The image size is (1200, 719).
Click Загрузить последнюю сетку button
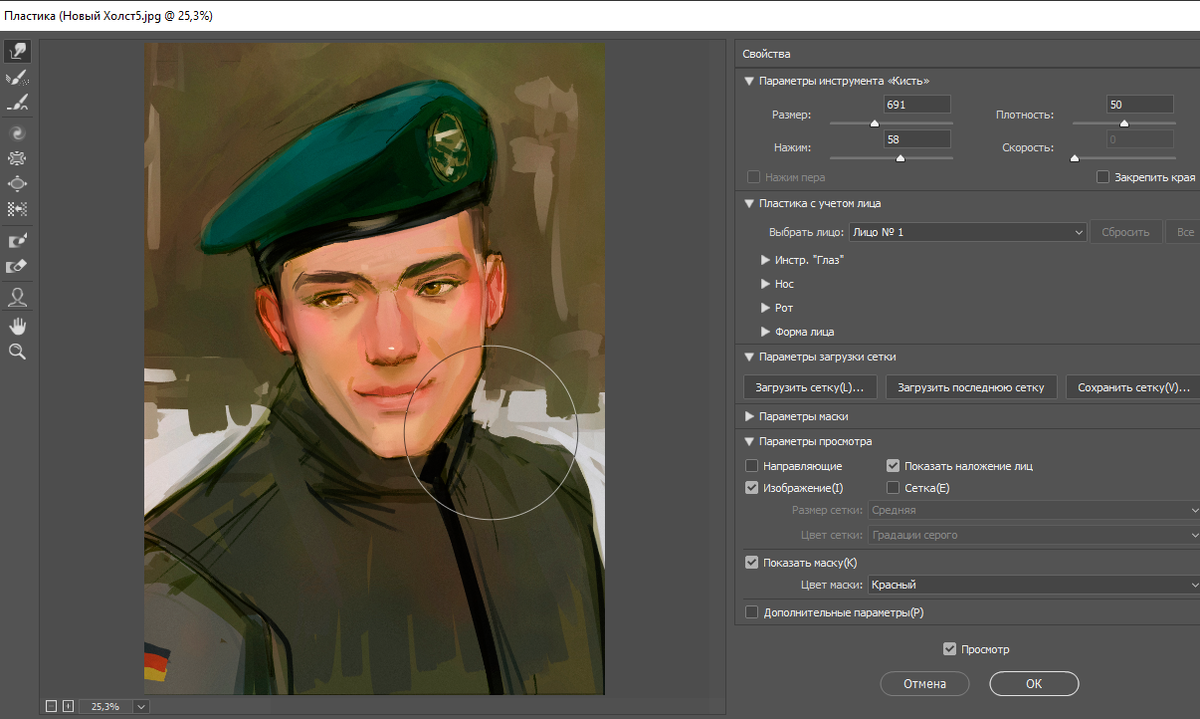(971, 387)
